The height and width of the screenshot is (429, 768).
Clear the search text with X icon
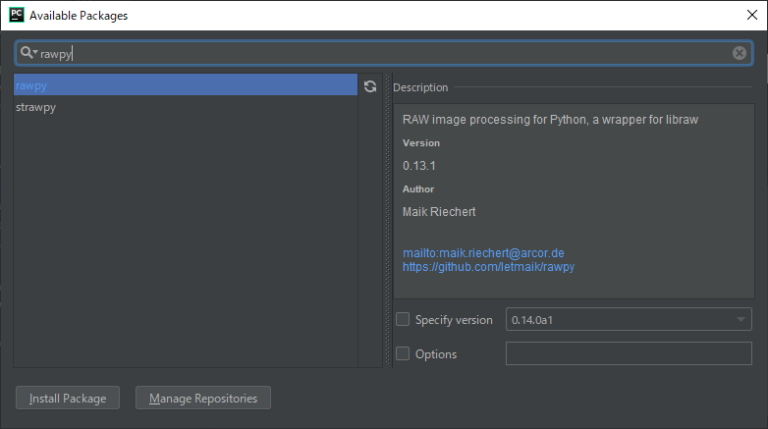tap(739, 53)
